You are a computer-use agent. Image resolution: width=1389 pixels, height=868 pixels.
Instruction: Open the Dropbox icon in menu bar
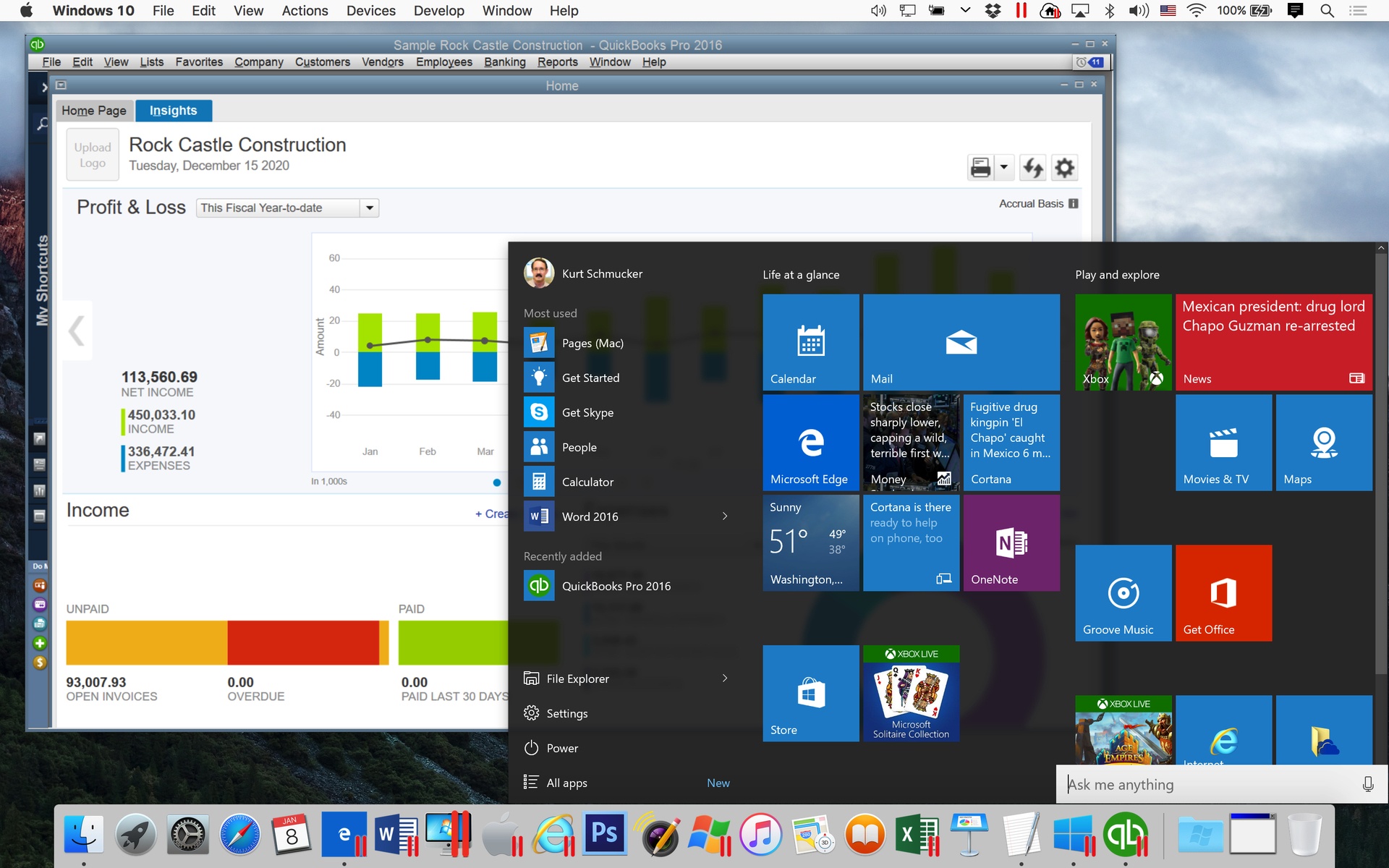click(x=993, y=11)
